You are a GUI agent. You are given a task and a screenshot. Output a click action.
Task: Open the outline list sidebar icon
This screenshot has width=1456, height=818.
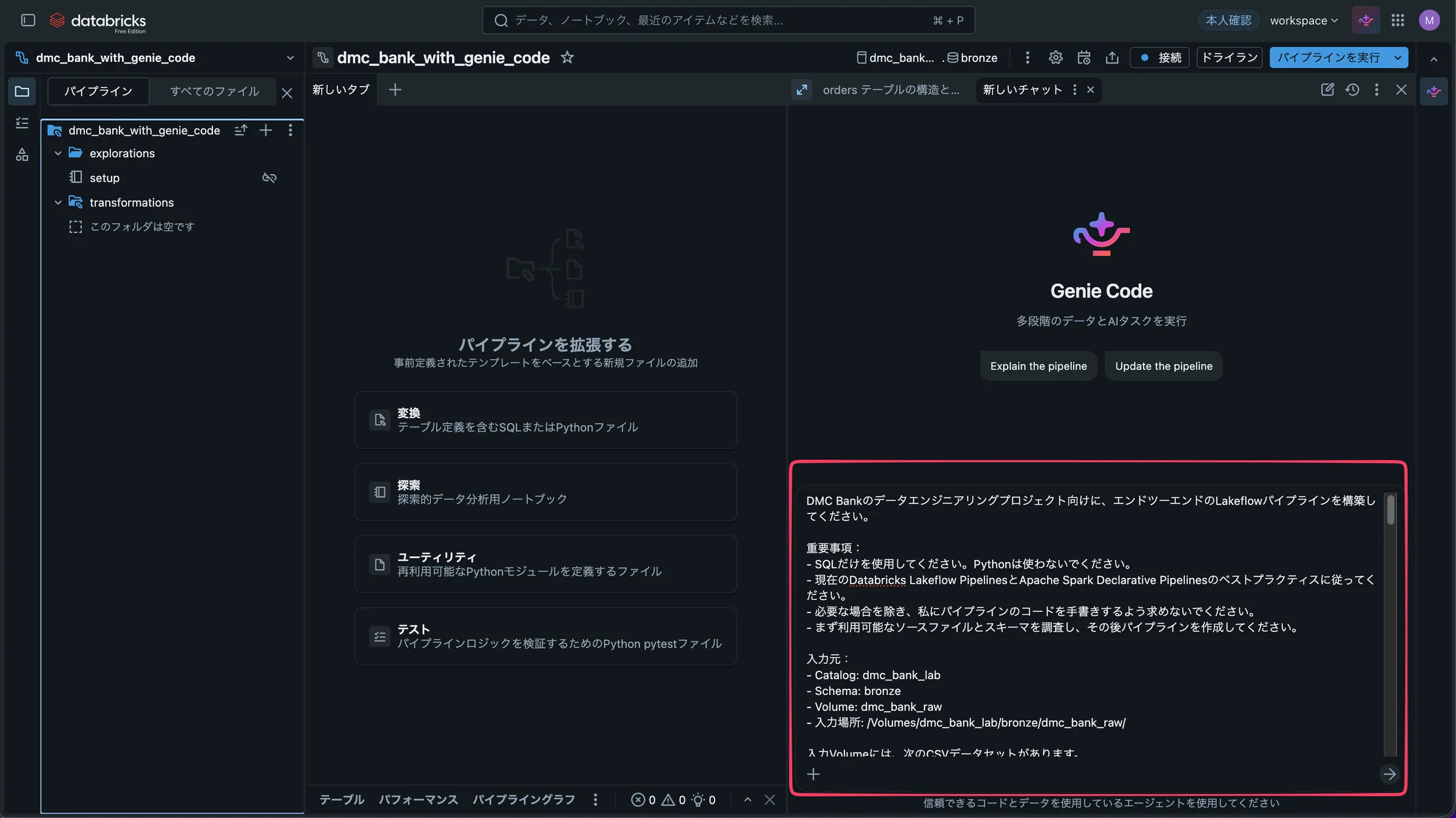pos(22,123)
